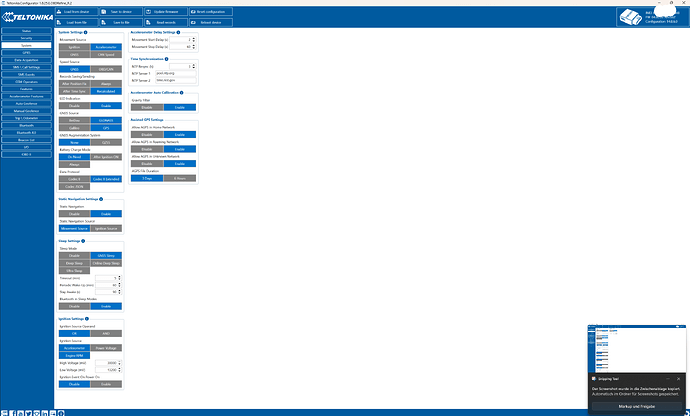The height and width of the screenshot is (416, 690).
Task: Open the Security section
Action: coord(26,38)
